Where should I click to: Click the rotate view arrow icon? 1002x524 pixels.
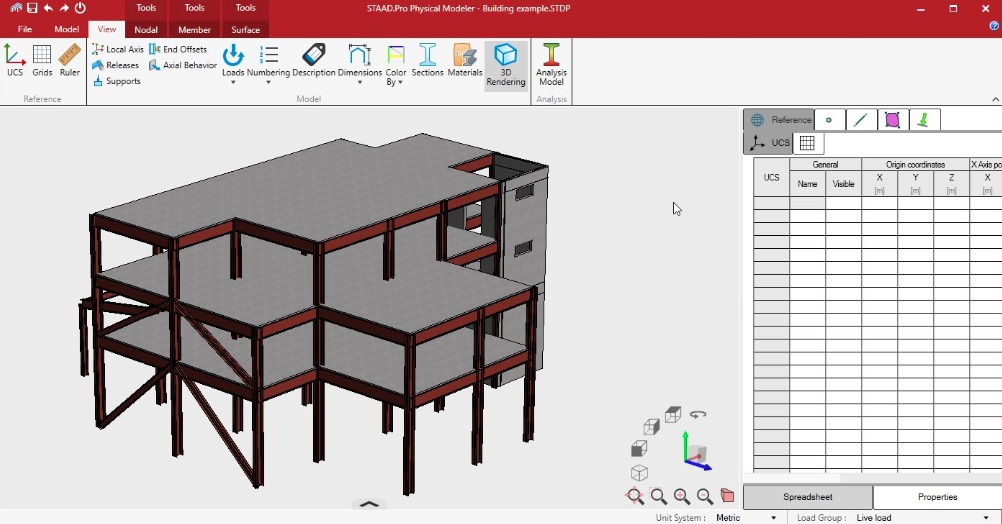(698, 414)
